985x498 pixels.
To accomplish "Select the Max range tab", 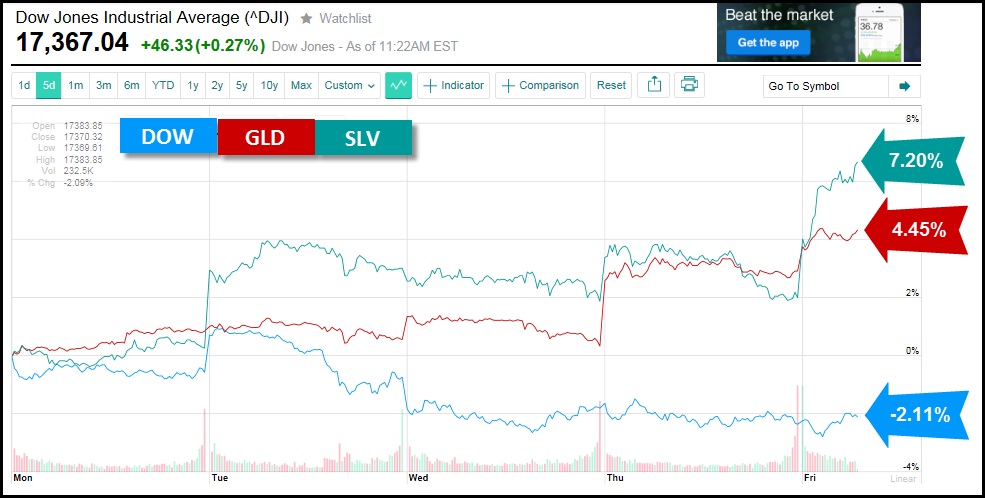I will [x=300, y=86].
